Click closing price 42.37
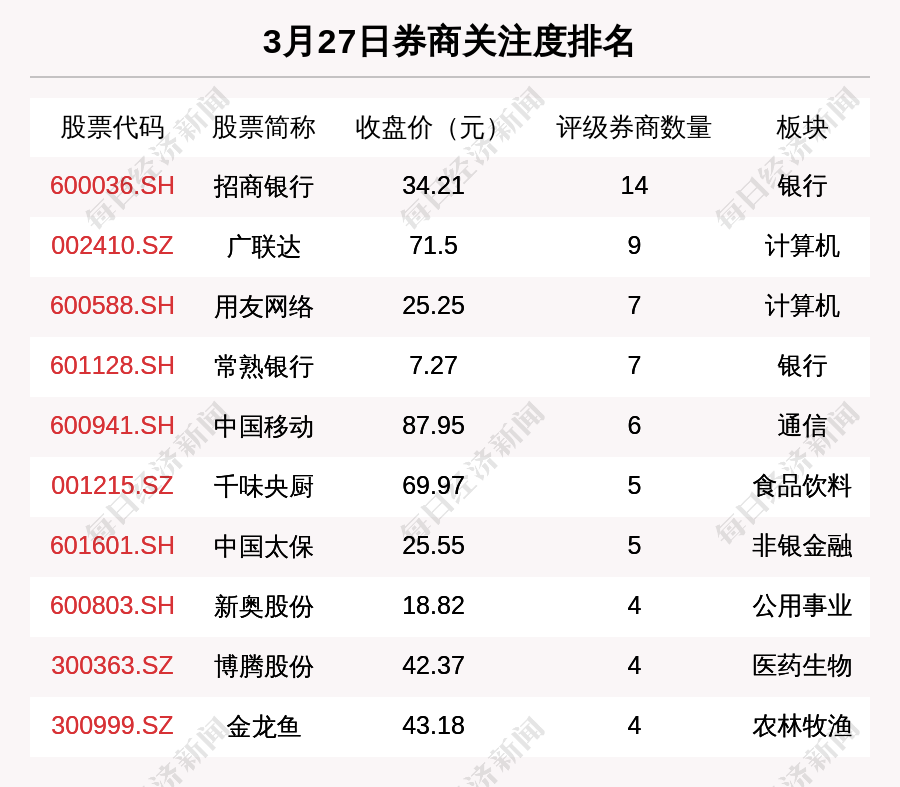This screenshot has width=900, height=787. [433, 666]
